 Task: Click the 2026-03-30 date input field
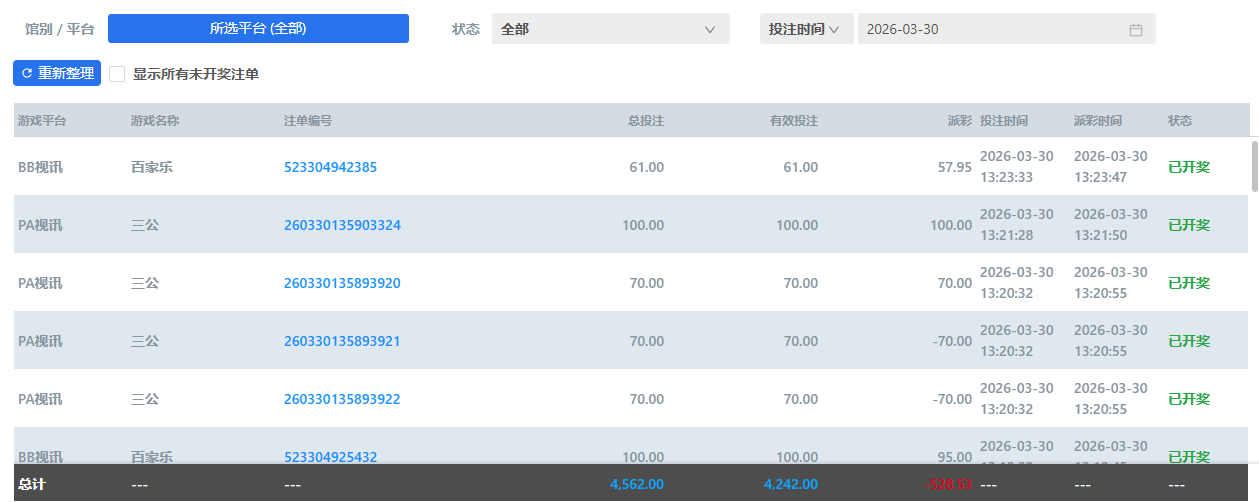(990, 29)
